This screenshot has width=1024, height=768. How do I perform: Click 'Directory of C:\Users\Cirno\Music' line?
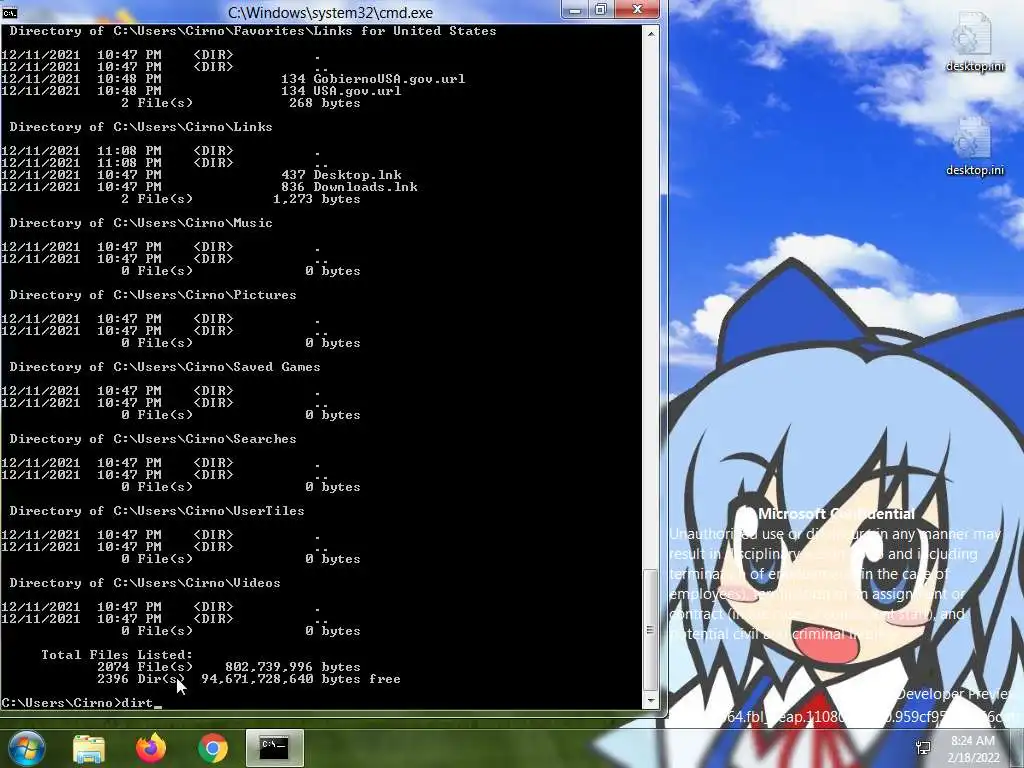[140, 223]
